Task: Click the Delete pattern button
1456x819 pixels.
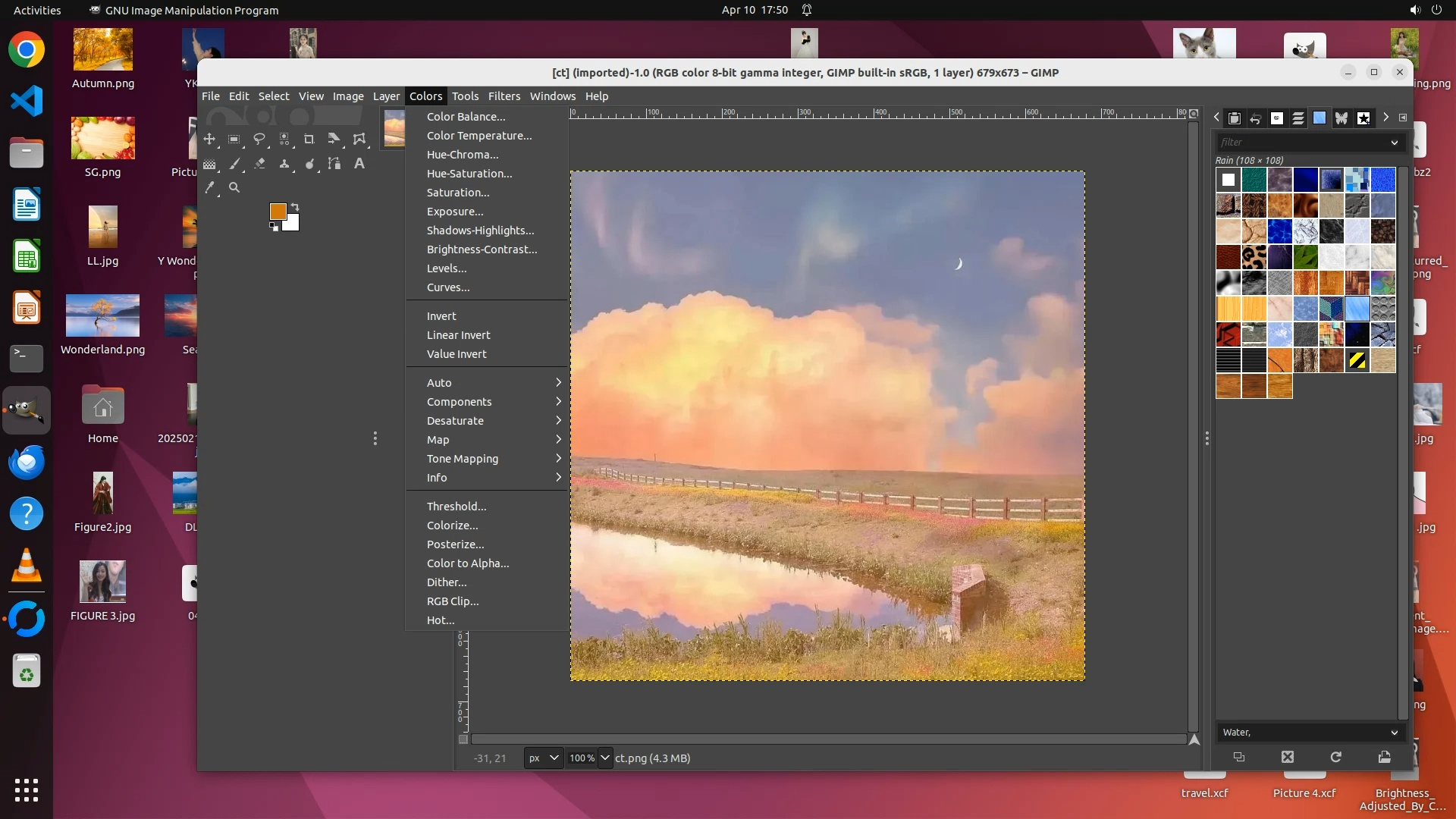Action: click(1287, 757)
